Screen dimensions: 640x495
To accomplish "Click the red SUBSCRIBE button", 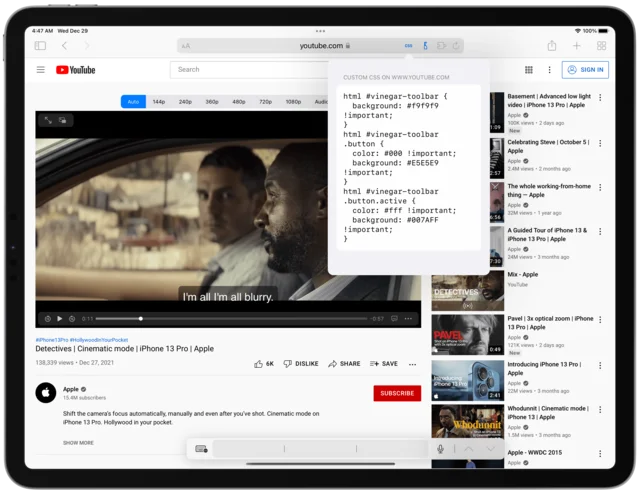I will pos(397,393).
